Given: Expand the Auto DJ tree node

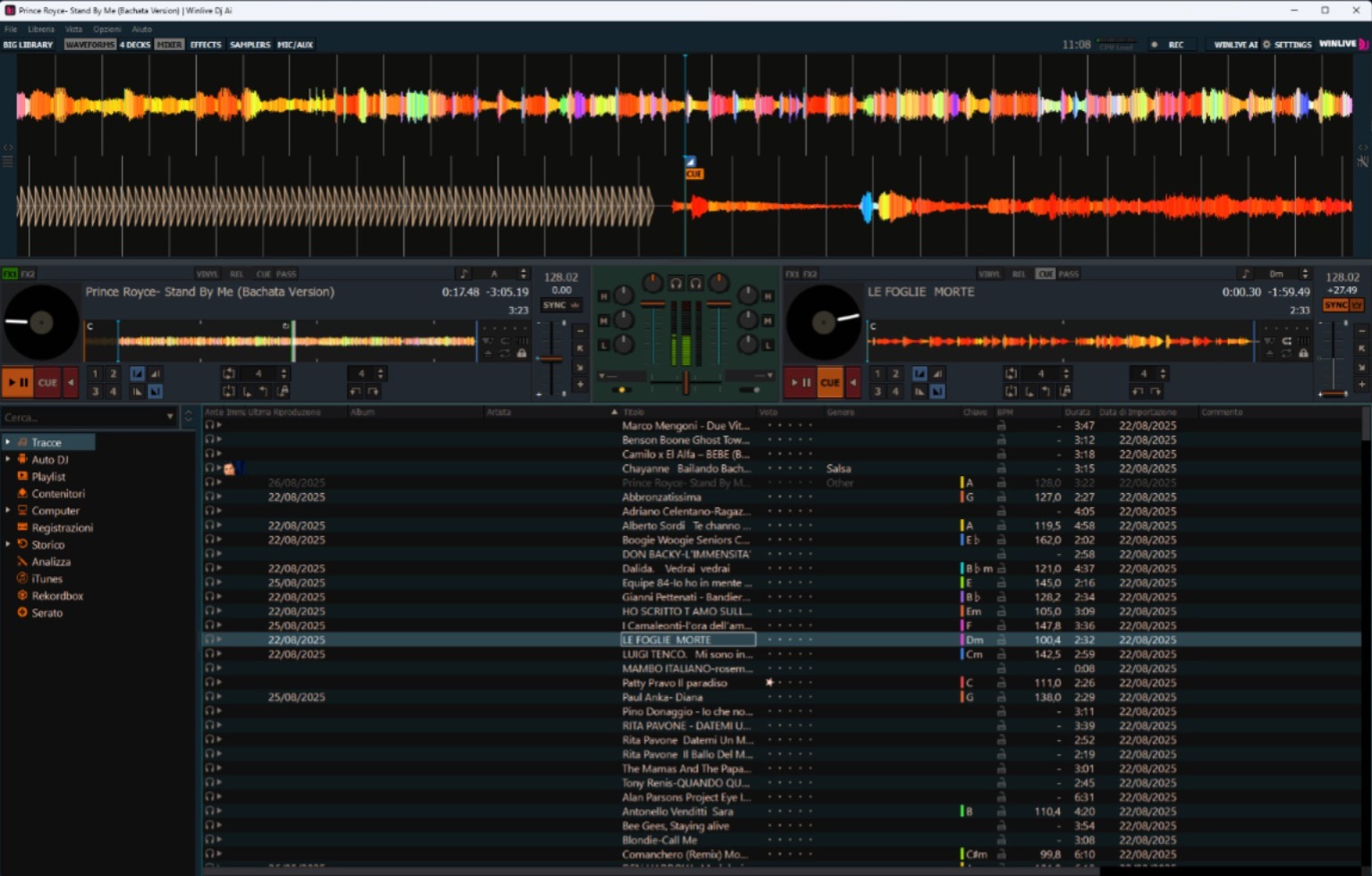Looking at the screenshot, I should (x=7, y=459).
